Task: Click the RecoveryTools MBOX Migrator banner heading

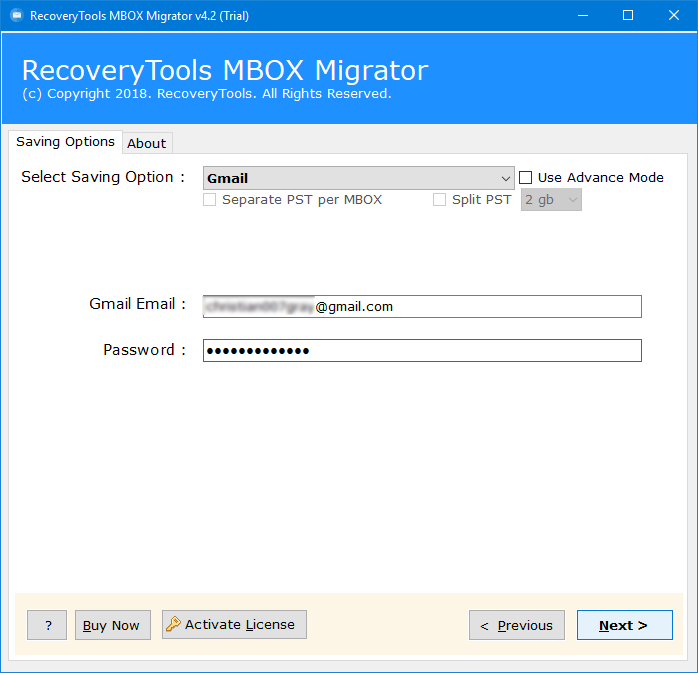Action: 225,70
